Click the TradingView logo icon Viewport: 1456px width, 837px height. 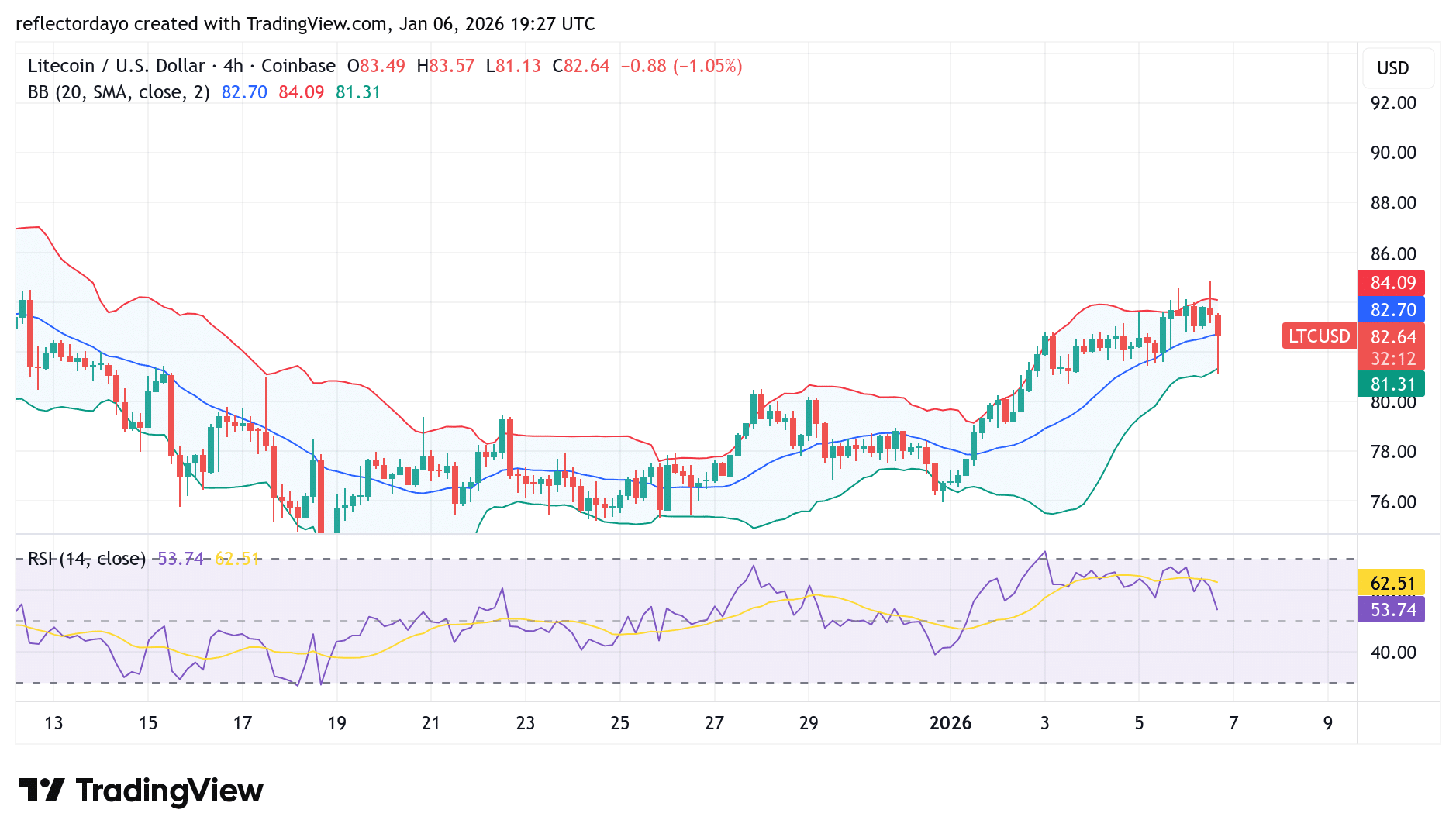(x=43, y=791)
